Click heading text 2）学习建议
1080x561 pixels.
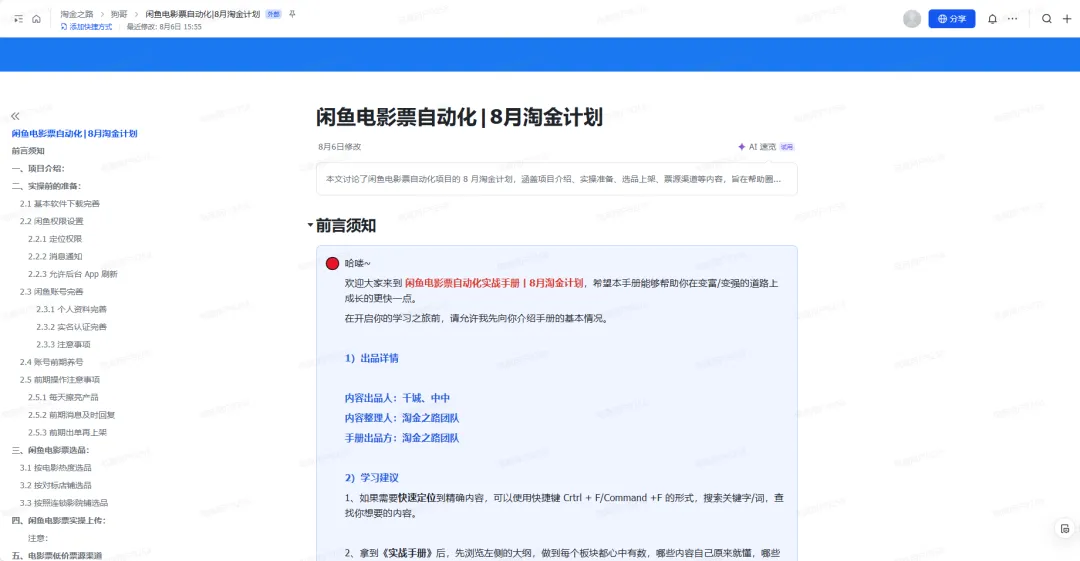coord(372,478)
